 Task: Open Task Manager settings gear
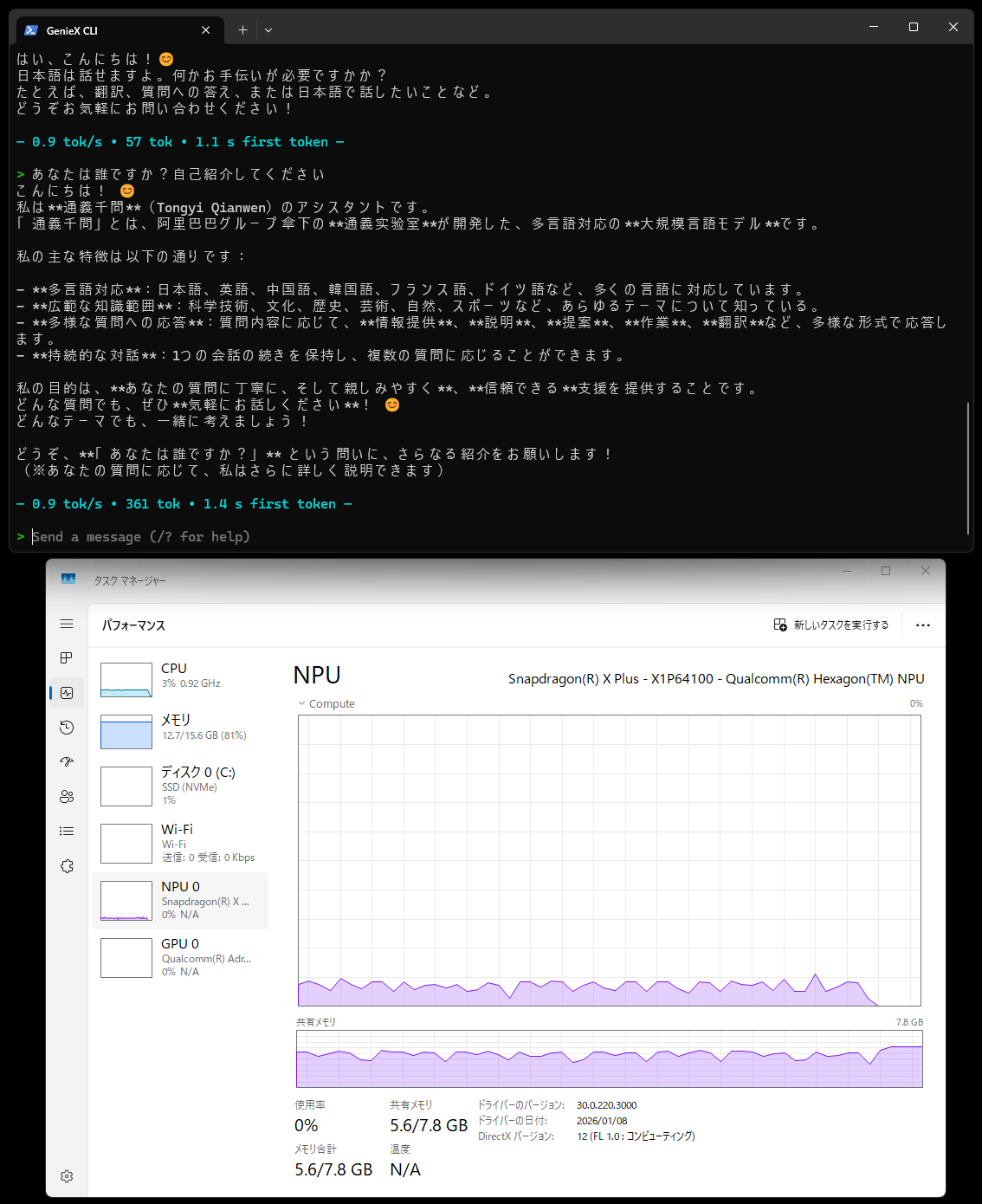[67, 1176]
